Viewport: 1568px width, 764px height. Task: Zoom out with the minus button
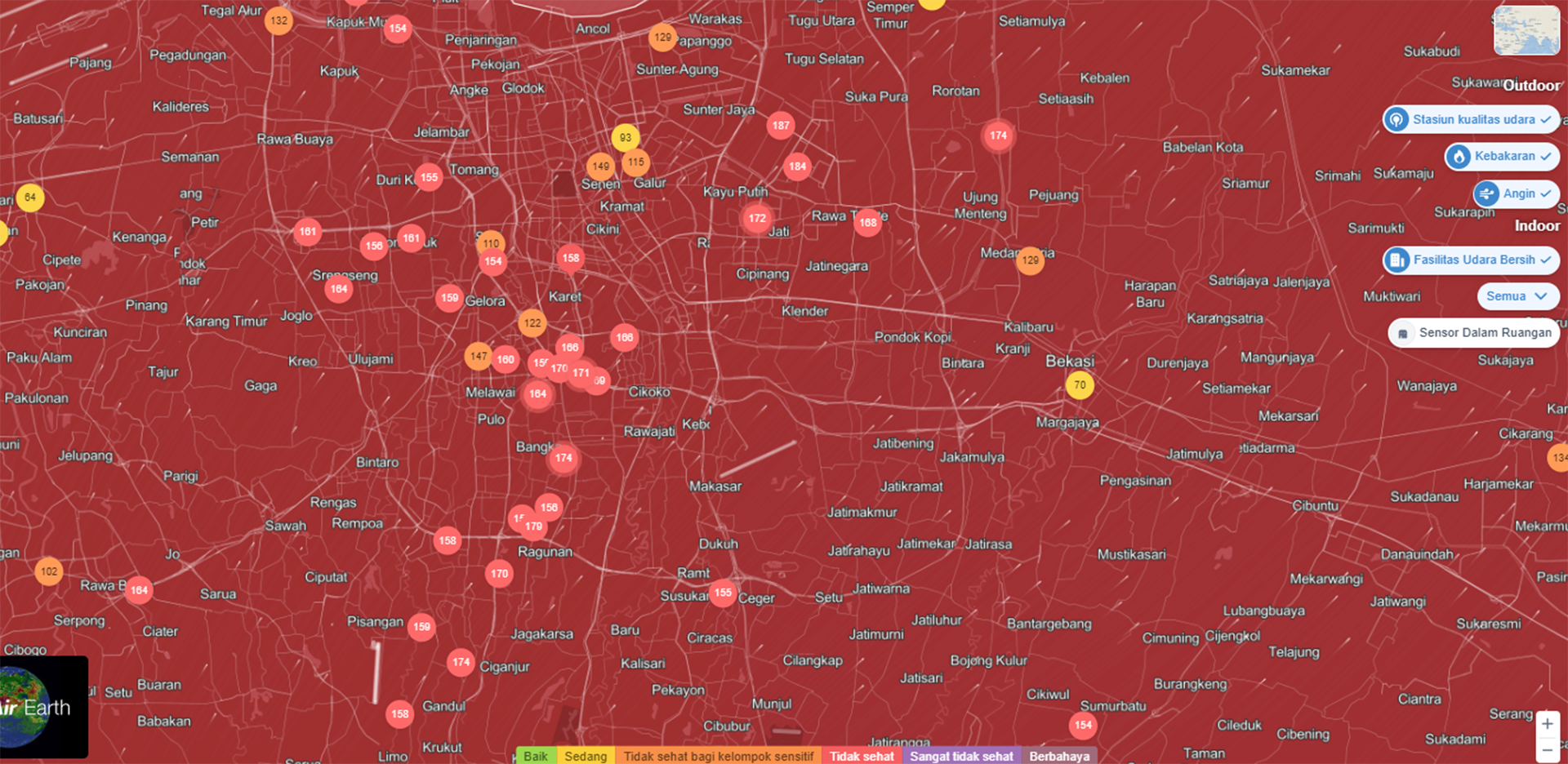[1547, 749]
